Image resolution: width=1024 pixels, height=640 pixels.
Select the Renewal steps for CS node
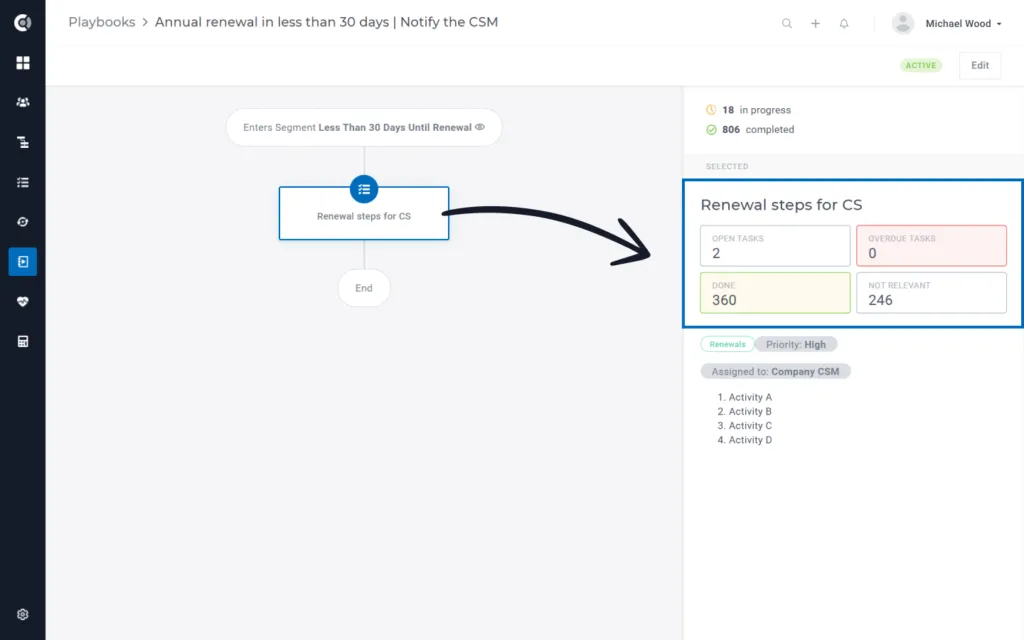pyautogui.click(x=364, y=214)
